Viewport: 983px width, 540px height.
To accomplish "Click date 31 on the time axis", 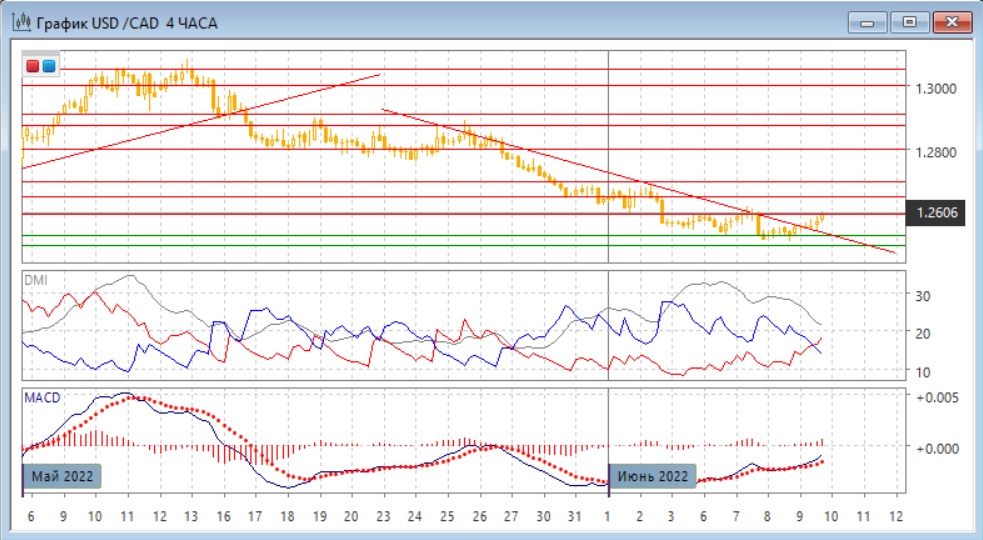I will pos(574,517).
